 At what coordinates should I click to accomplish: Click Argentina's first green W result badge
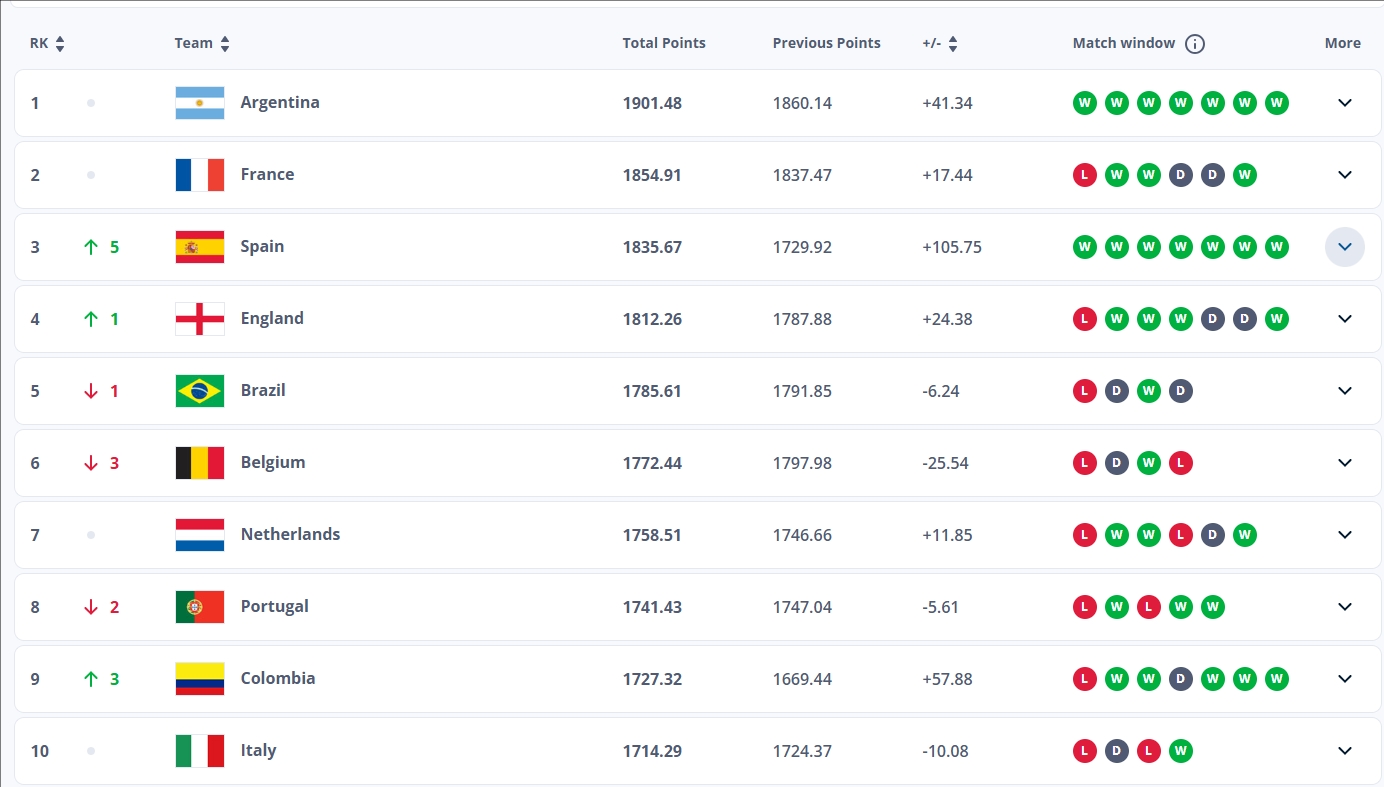pyautogui.click(x=1085, y=103)
